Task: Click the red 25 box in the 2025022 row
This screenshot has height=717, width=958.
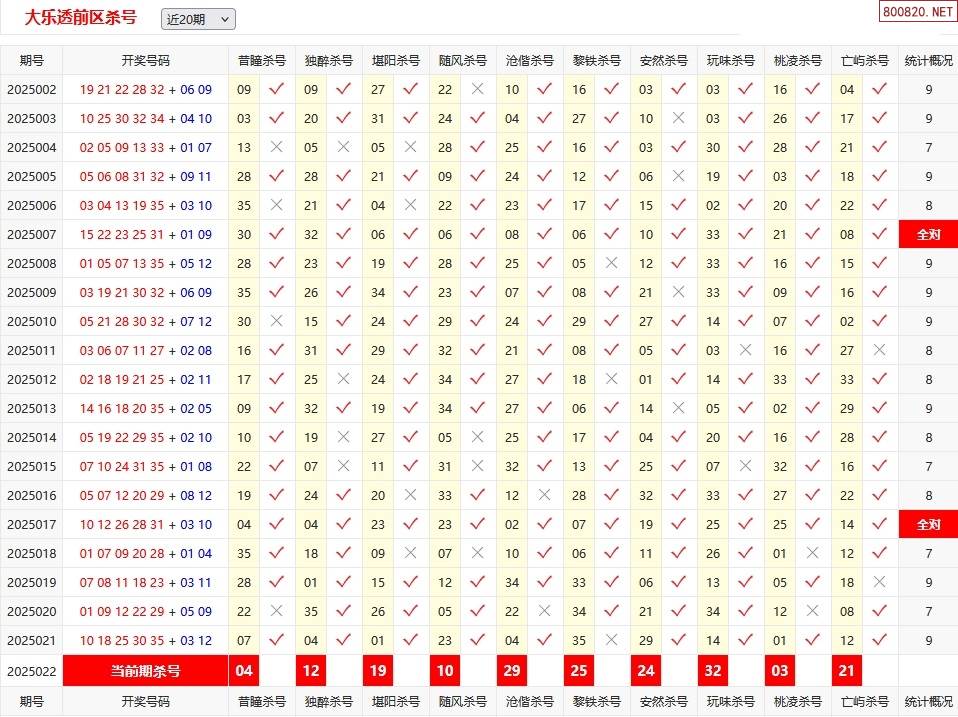Action: (579, 671)
